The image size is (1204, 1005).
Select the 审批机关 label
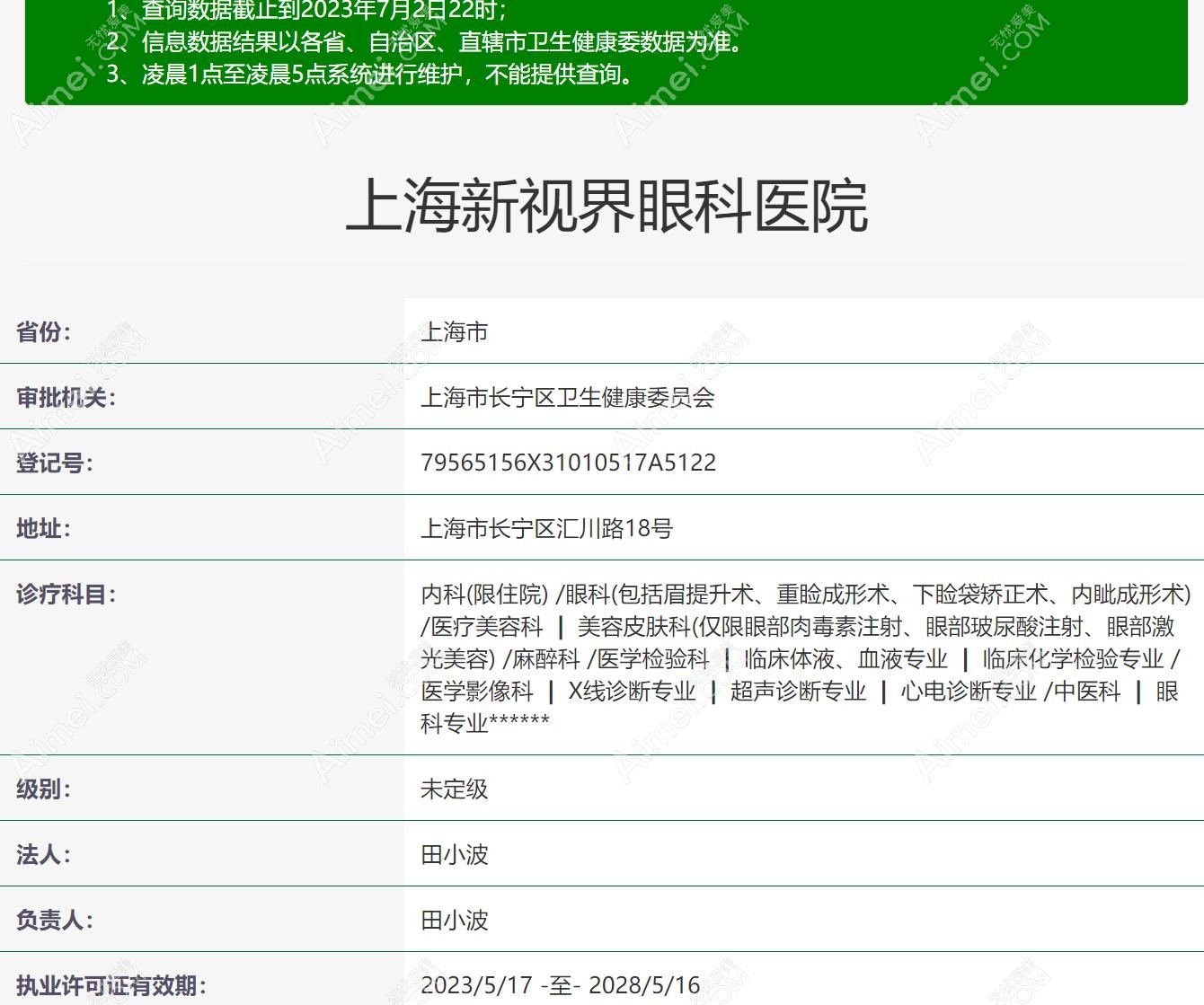pos(66,397)
